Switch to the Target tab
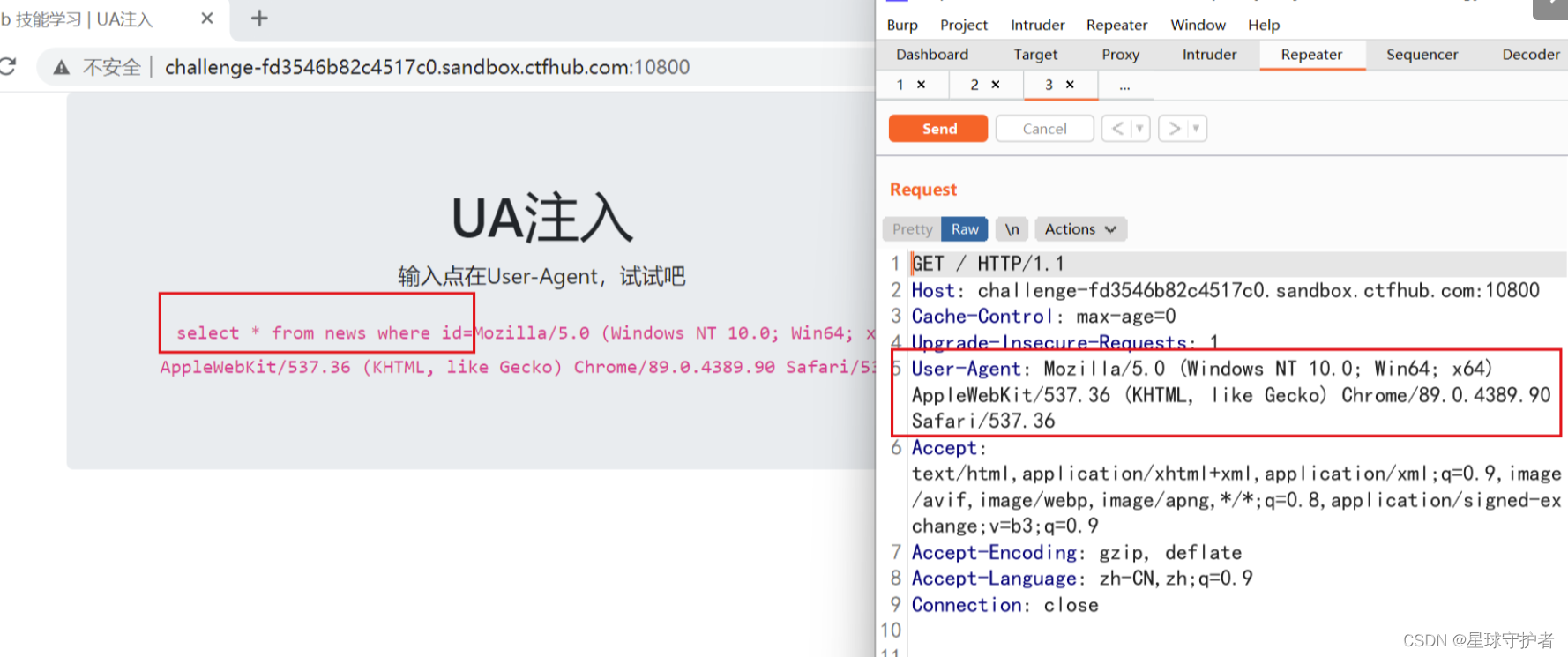 pos(1035,55)
